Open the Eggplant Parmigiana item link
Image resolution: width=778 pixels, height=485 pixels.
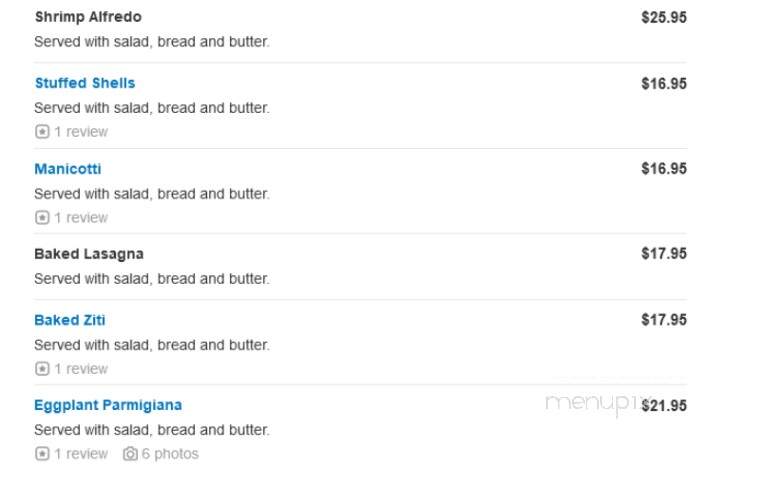click(108, 405)
